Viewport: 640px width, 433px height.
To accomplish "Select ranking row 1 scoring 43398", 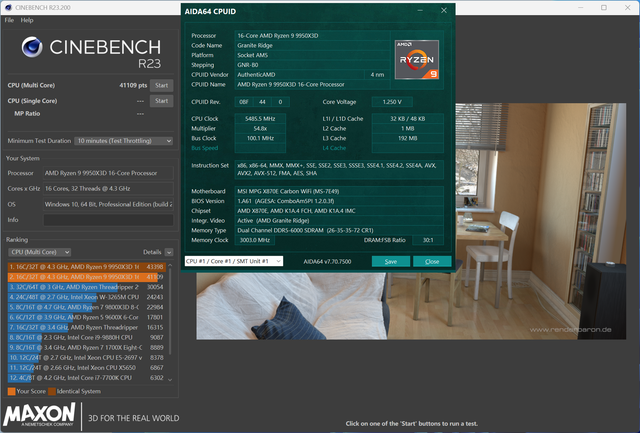I will pyautogui.click(x=86, y=267).
